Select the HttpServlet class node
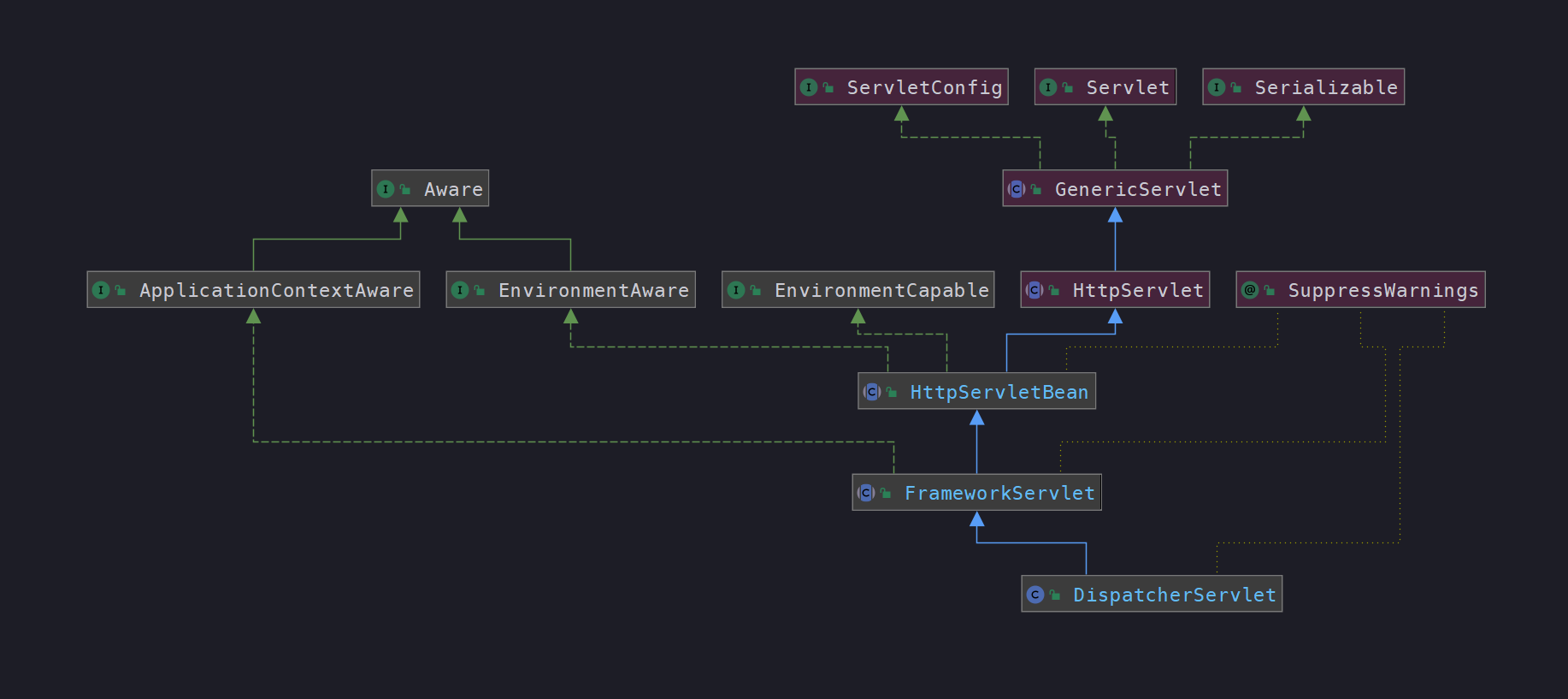Viewport: 1568px width, 699px height. pyautogui.click(x=1115, y=290)
